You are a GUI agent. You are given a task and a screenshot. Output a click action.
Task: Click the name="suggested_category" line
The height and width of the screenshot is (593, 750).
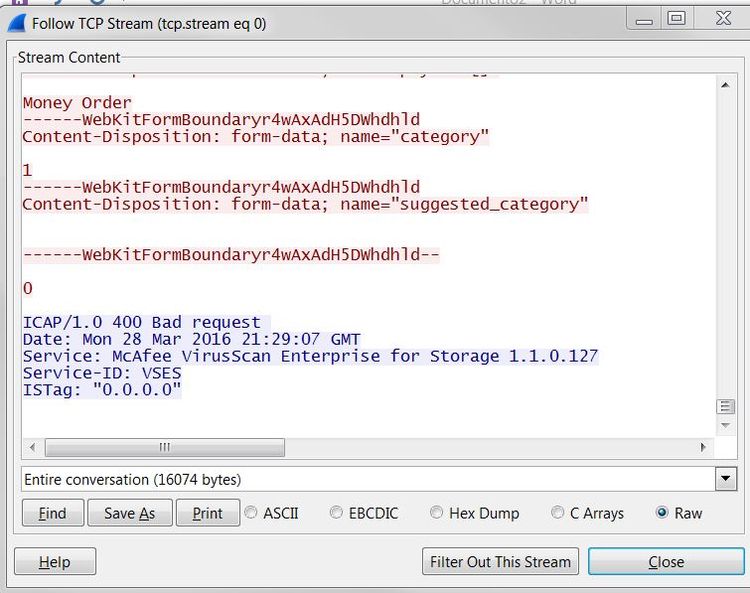pyautogui.click(x=305, y=204)
